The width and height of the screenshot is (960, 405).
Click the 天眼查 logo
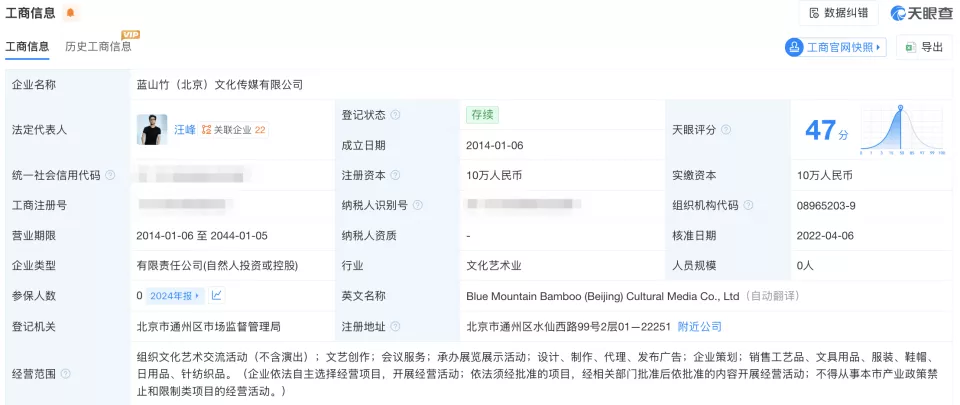[x=918, y=13]
